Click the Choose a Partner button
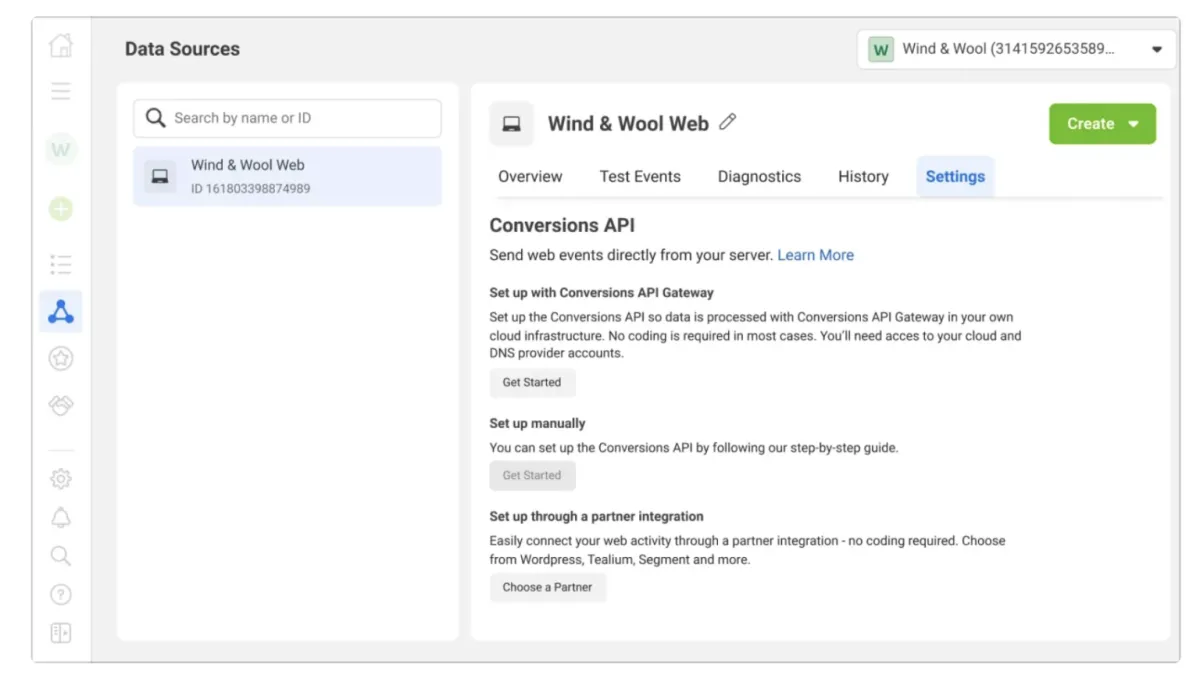The width and height of the screenshot is (1200, 675). click(x=547, y=587)
